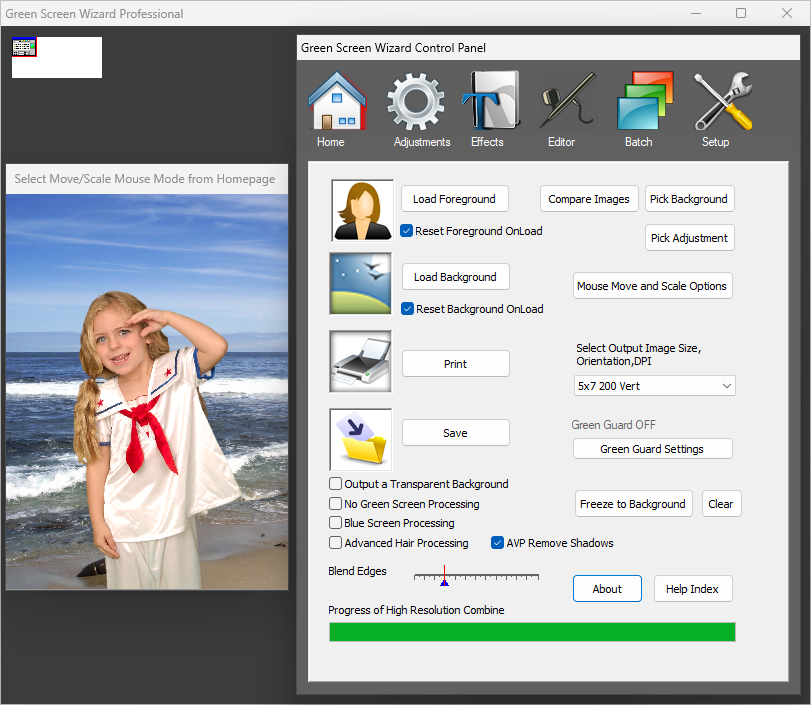Screen dimensions: 811x705
Task: Enable AVP Remove Shadows
Action: point(497,543)
